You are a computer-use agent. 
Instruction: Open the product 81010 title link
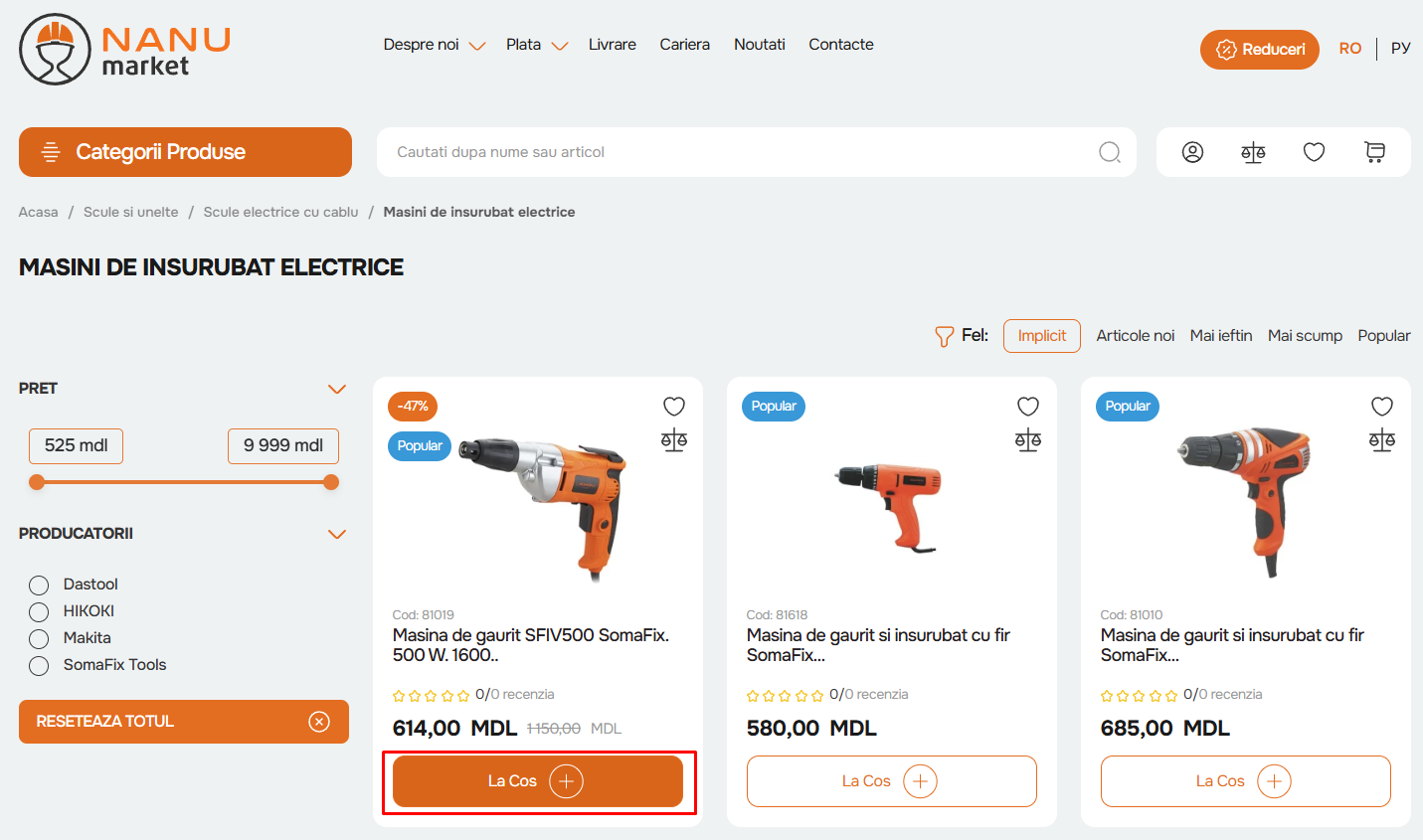coord(1232,645)
